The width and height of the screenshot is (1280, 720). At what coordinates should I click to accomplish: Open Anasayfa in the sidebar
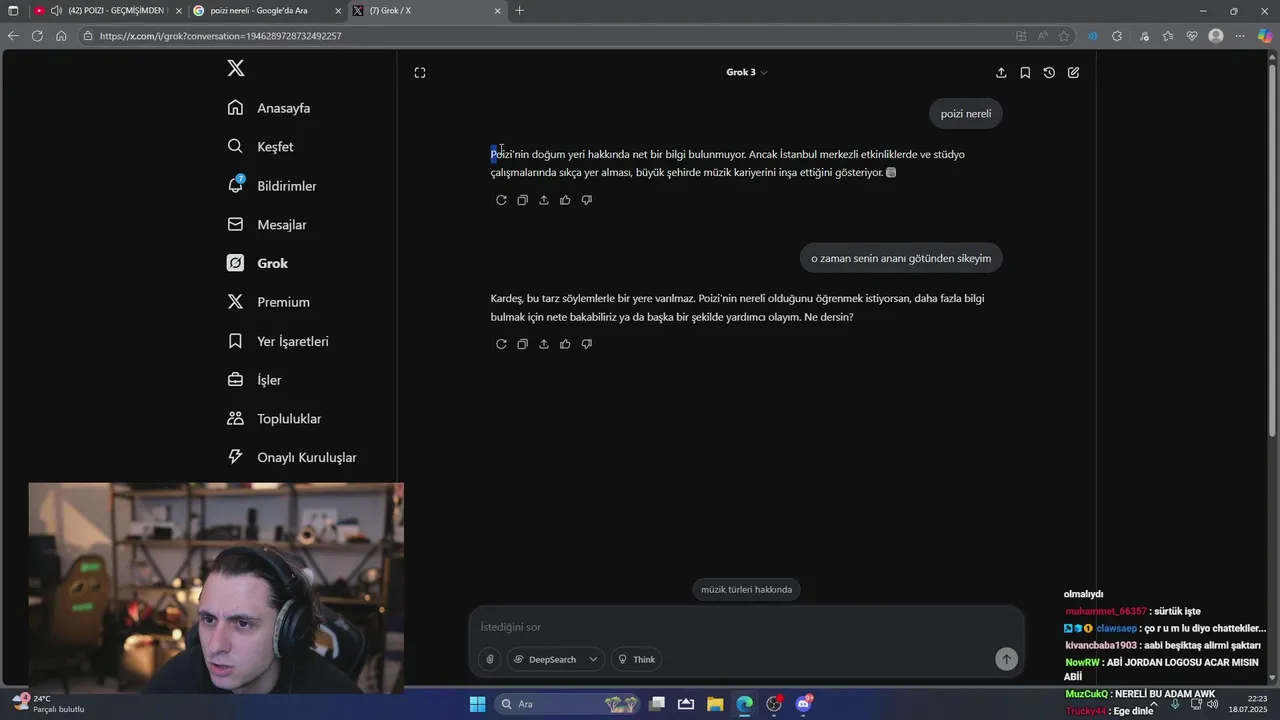pyautogui.click(x=269, y=108)
